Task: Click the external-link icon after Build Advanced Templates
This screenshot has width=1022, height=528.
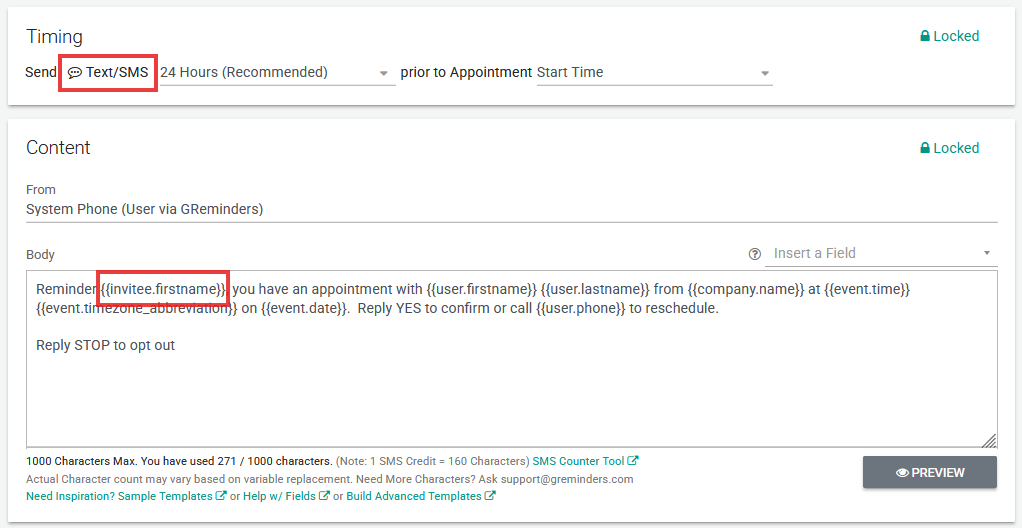Action: (490, 496)
